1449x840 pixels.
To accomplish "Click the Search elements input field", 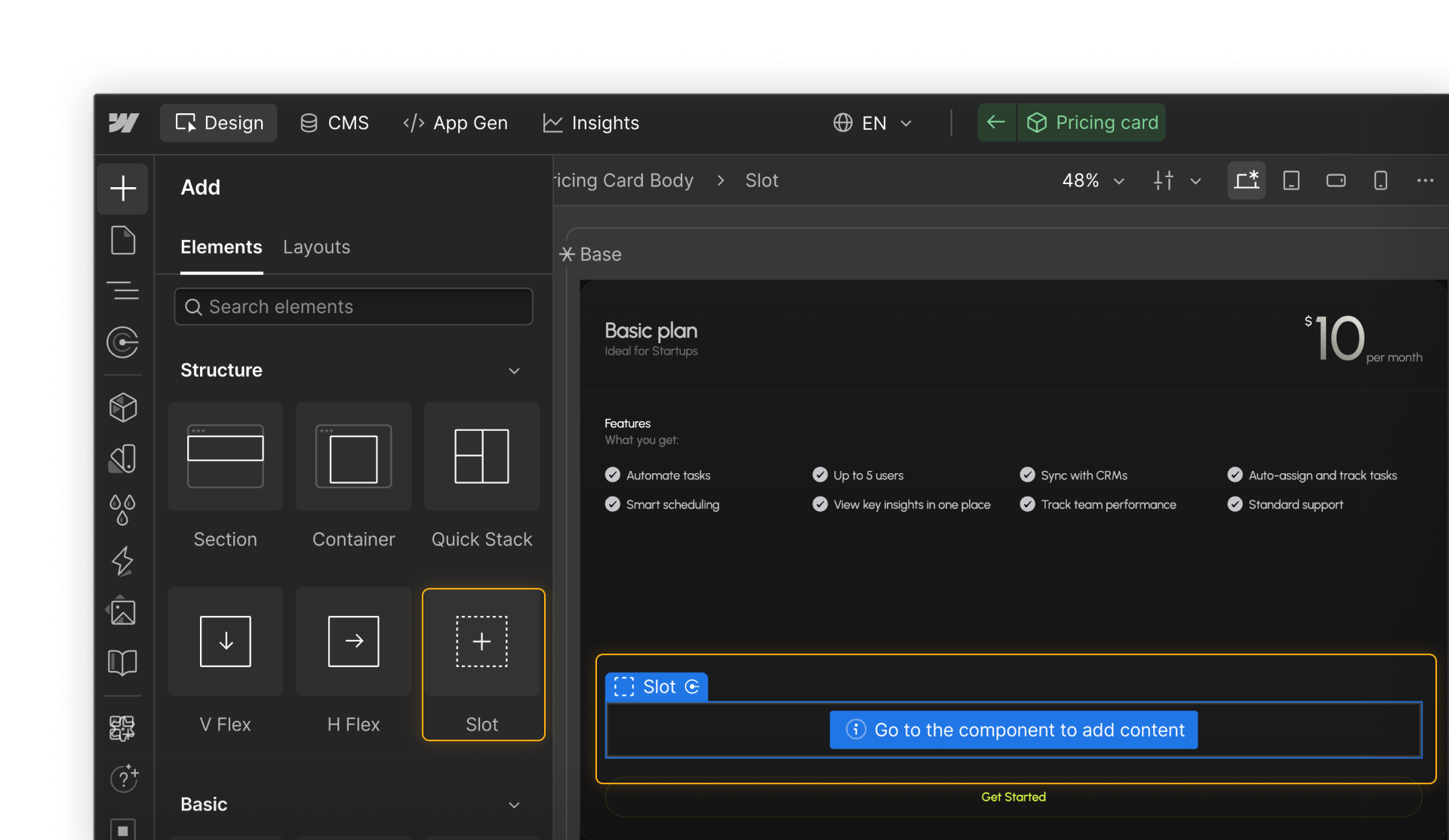I will pos(352,306).
